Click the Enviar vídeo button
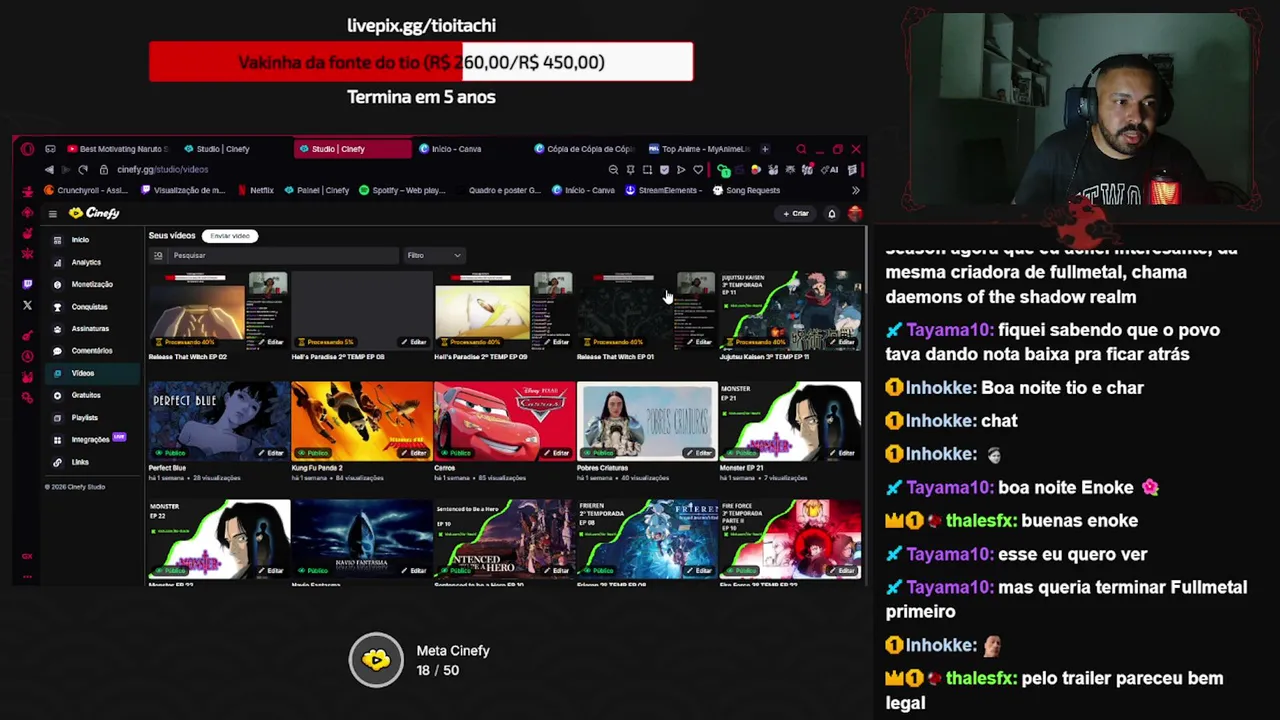 click(x=230, y=236)
